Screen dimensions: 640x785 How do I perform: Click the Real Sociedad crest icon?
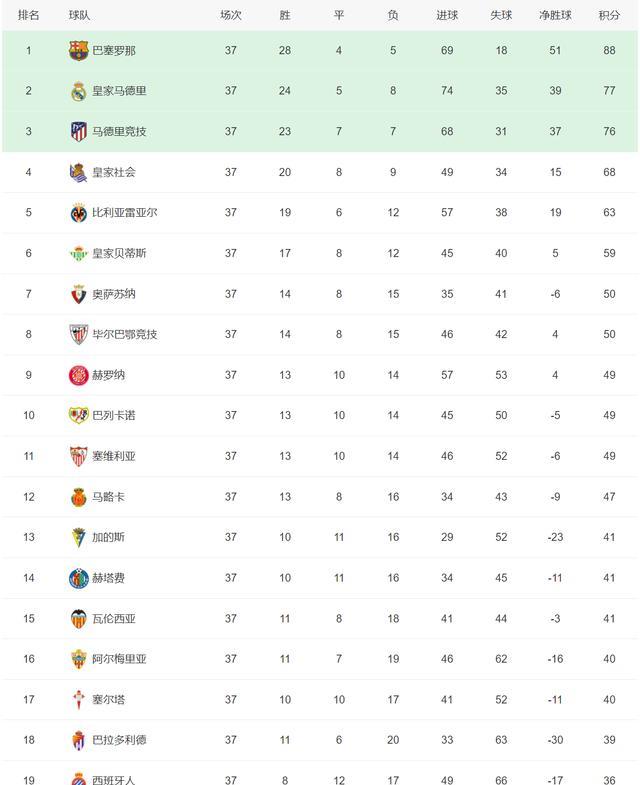pos(79,172)
